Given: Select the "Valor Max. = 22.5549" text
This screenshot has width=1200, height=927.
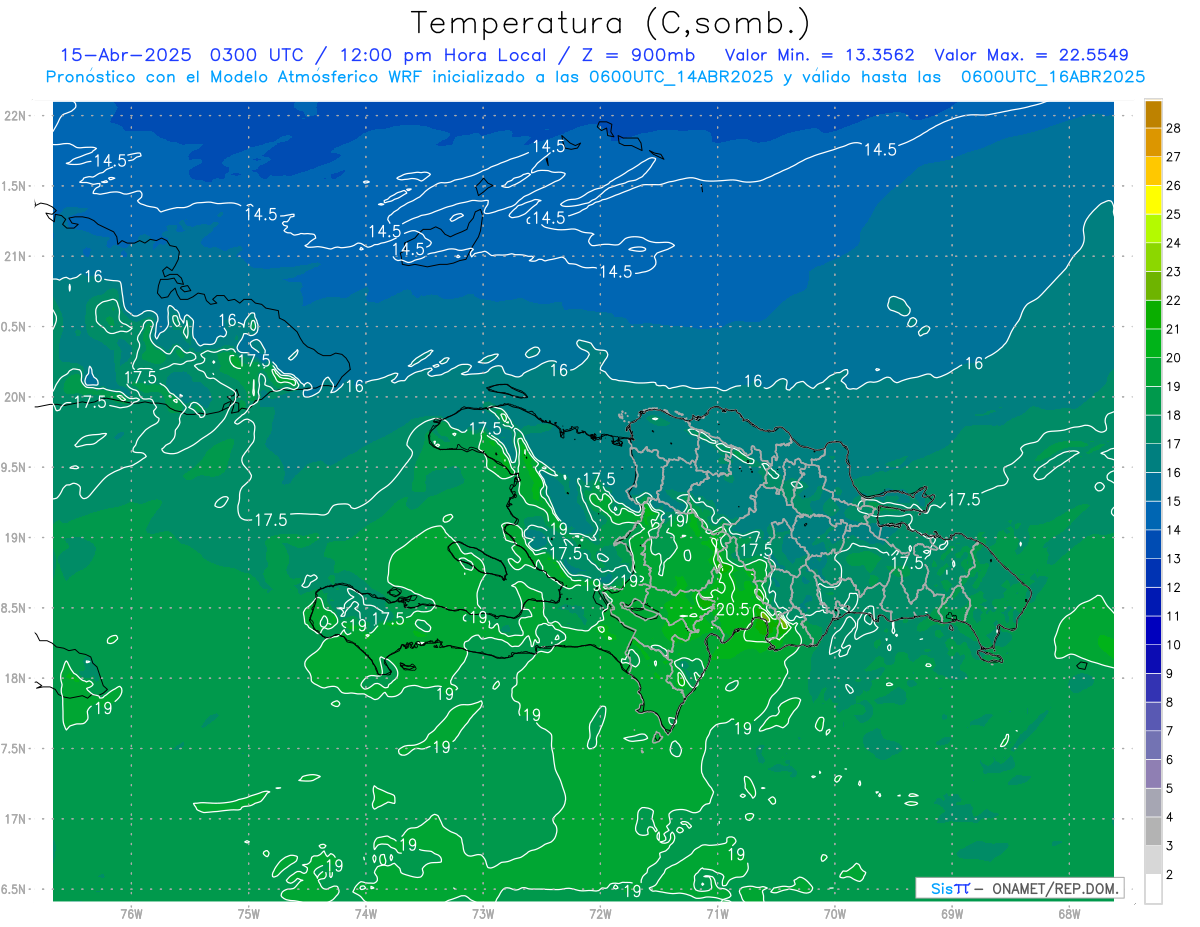Looking at the screenshot, I should coord(1031,55).
